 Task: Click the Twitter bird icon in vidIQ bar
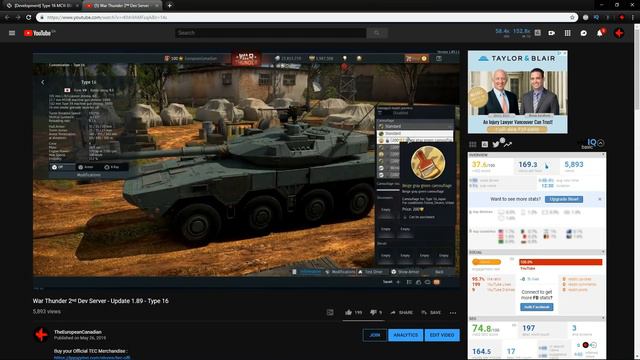pyautogui.click(x=496, y=144)
